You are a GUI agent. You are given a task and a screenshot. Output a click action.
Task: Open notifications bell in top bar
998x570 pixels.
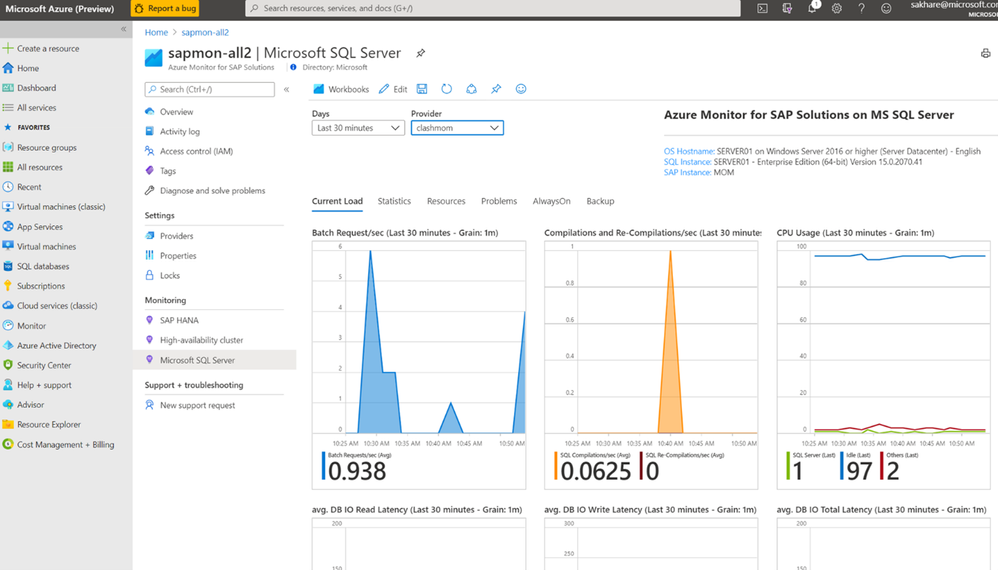tap(813, 8)
